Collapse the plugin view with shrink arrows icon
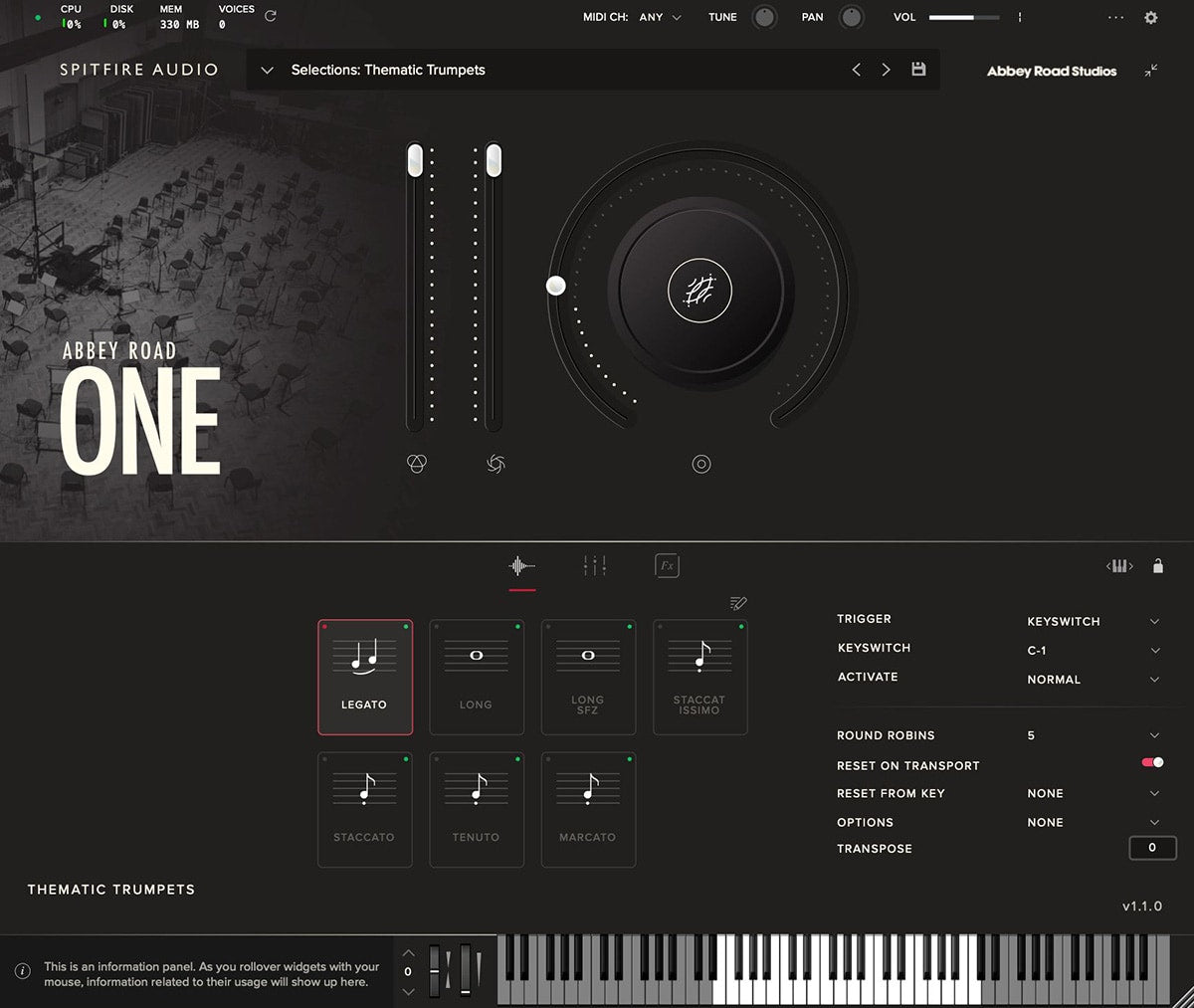This screenshot has height=1008, width=1194. pyautogui.click(x=1151, y=71)
